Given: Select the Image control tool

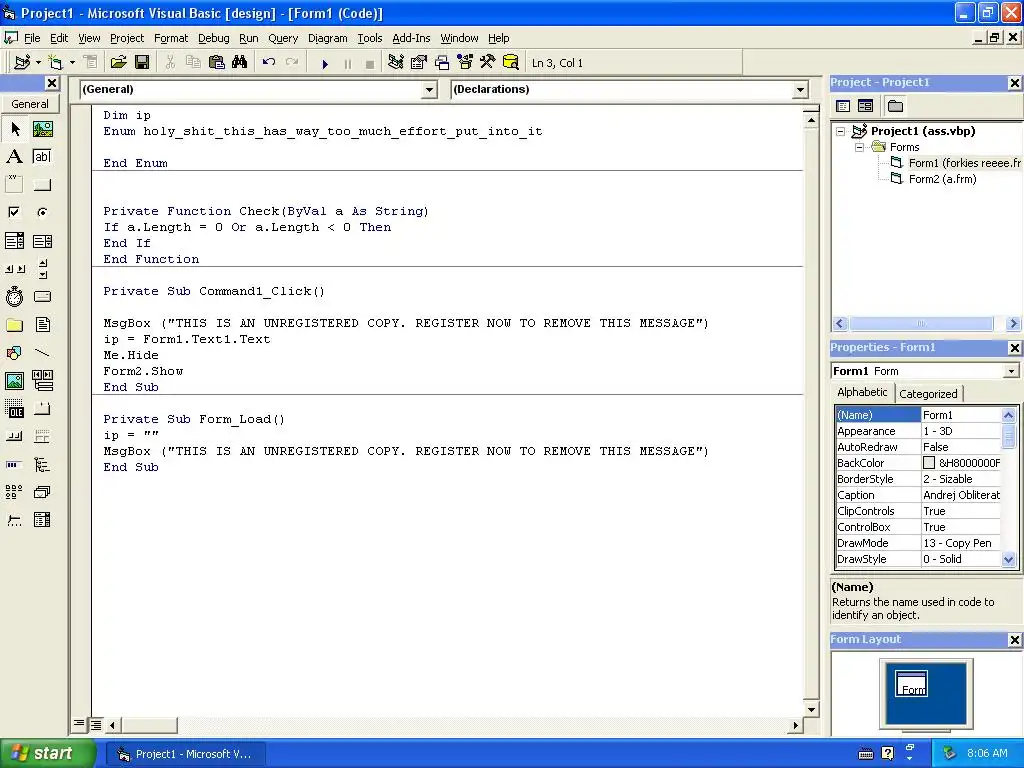Looking at the screenshot, I should pyautogui.click(x=14, y=381).
